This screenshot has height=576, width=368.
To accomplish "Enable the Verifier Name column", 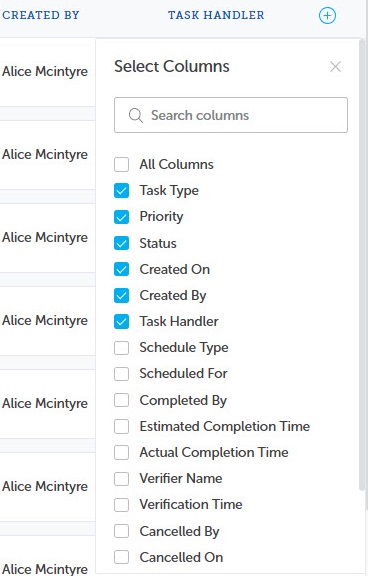I will (122, 479).
